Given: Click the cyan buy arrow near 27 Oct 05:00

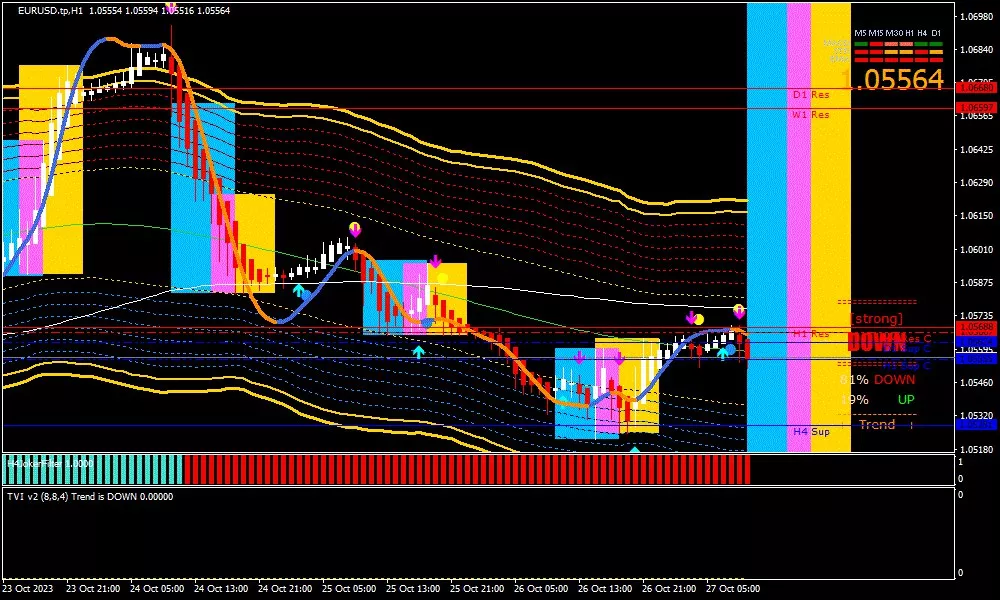Looking at the screenshot, I should click(x=723, y=353).
